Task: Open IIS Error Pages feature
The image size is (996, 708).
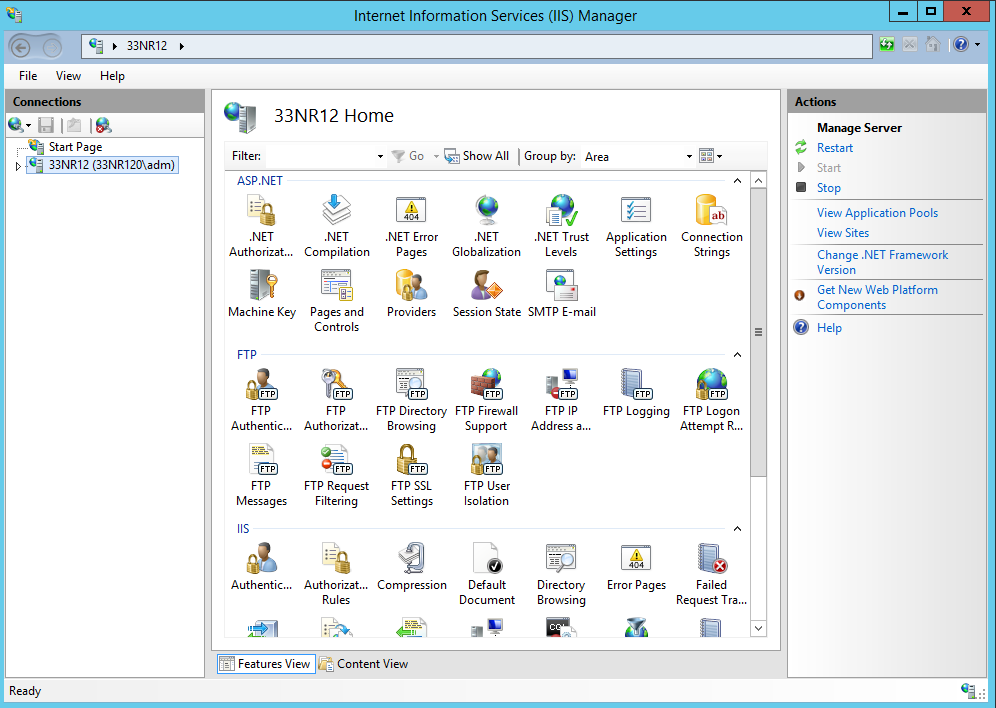Action: 636,566
